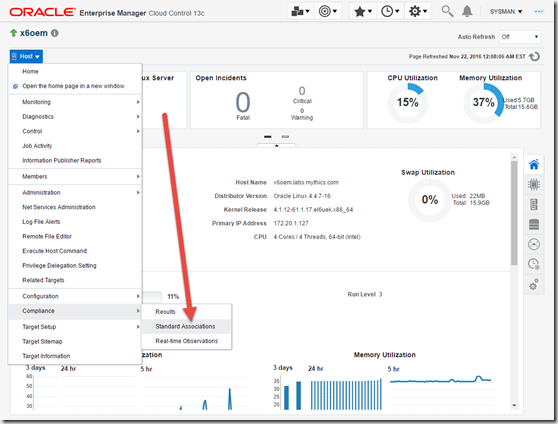
Task: Open the Favorites star menu
Action: pos(363,11)
